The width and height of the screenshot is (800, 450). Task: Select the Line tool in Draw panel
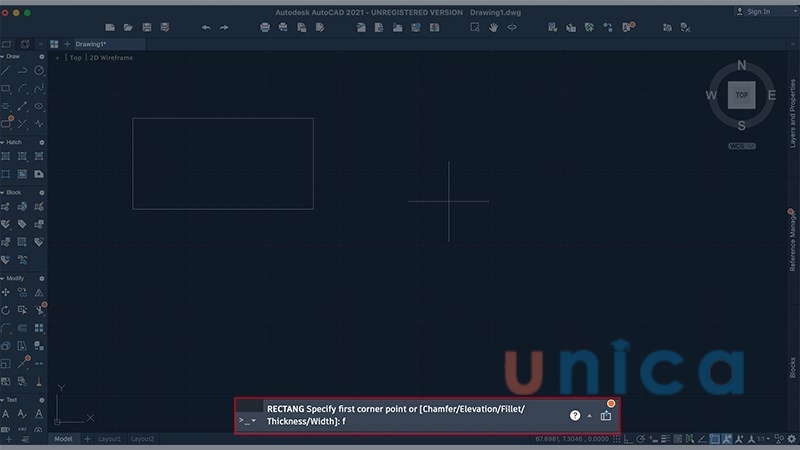pyautogui.click(x=6, y=70)
